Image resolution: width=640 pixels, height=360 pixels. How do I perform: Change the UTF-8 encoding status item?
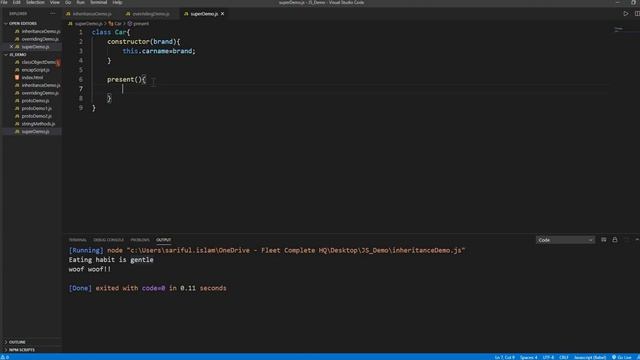click(x=548, y=357)
